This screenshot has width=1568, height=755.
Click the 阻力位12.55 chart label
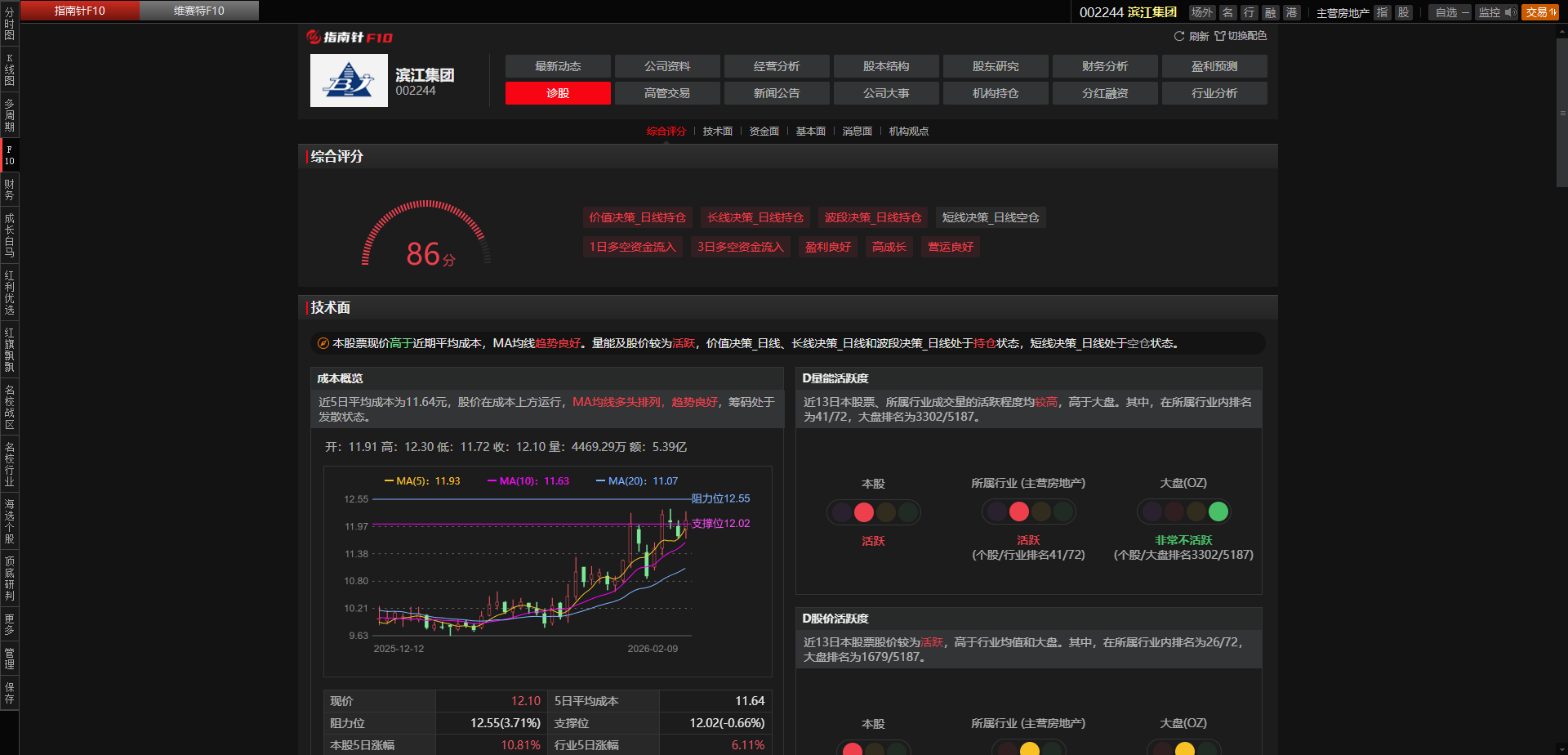click(x=720, y=498)
